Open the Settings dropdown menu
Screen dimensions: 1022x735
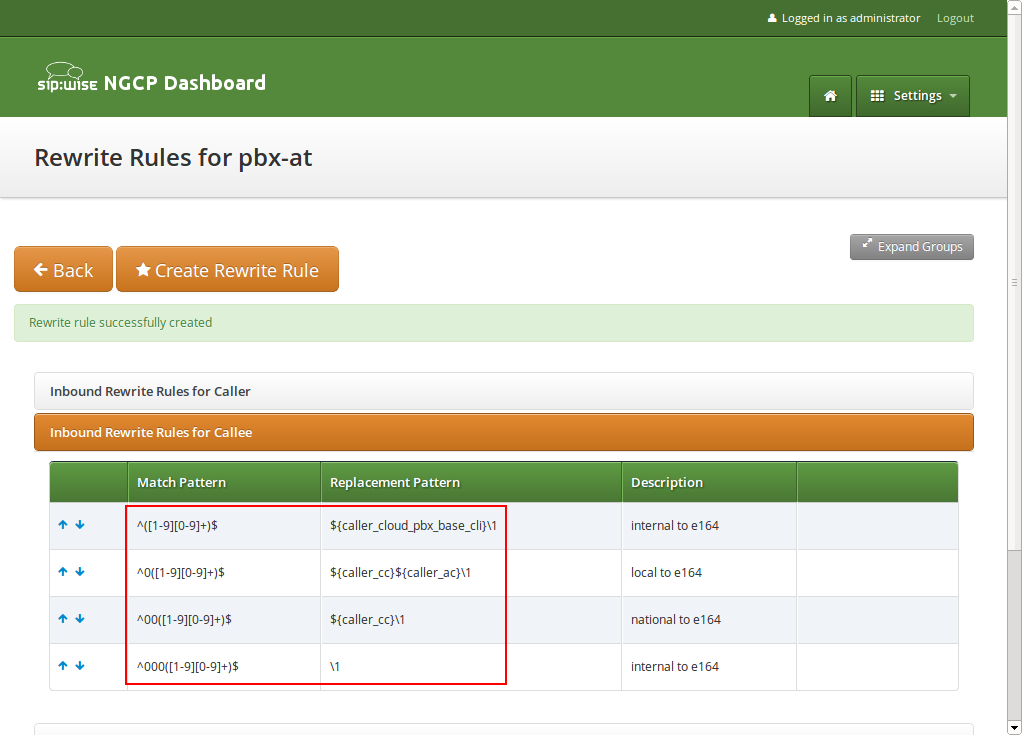point(912,96)
